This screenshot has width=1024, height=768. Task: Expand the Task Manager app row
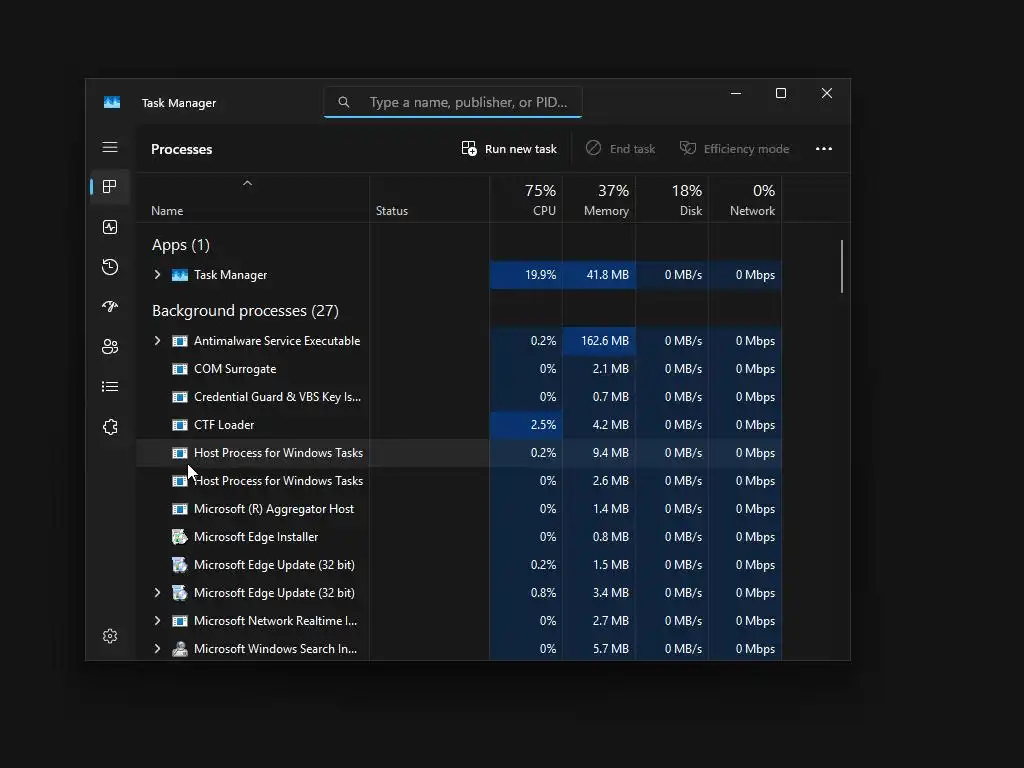[x=157, y=275]
